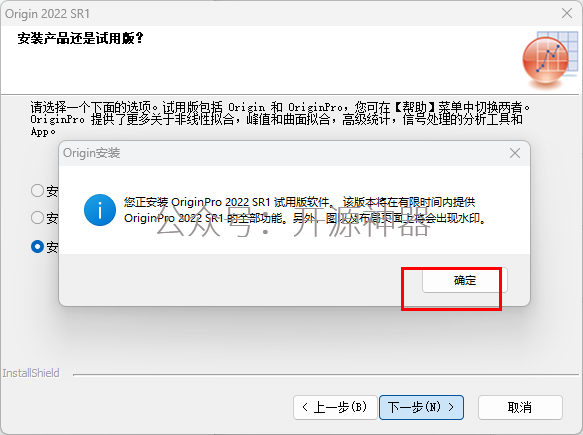Click the blue information icon in dialog
The width and height of the screenshot is (583, 435).
(x=100, y=210)
